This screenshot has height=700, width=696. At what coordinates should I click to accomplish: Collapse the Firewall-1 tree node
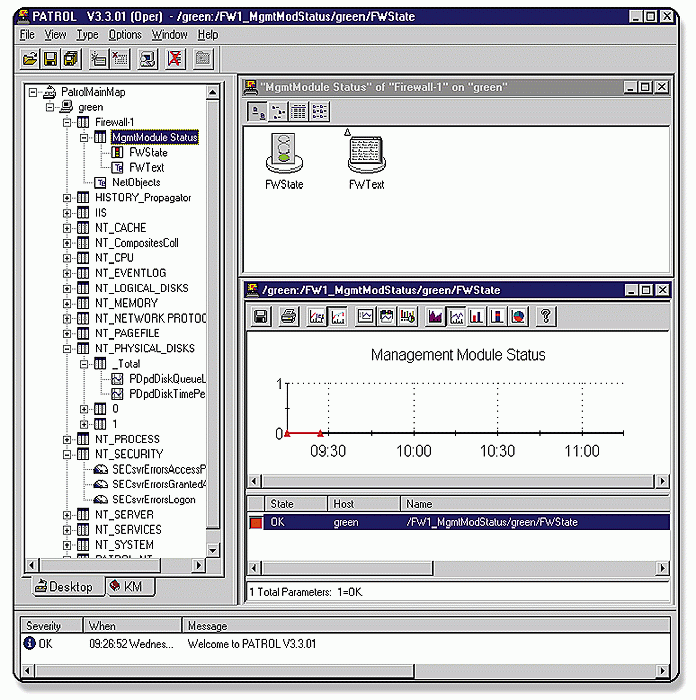click(67, 122)
